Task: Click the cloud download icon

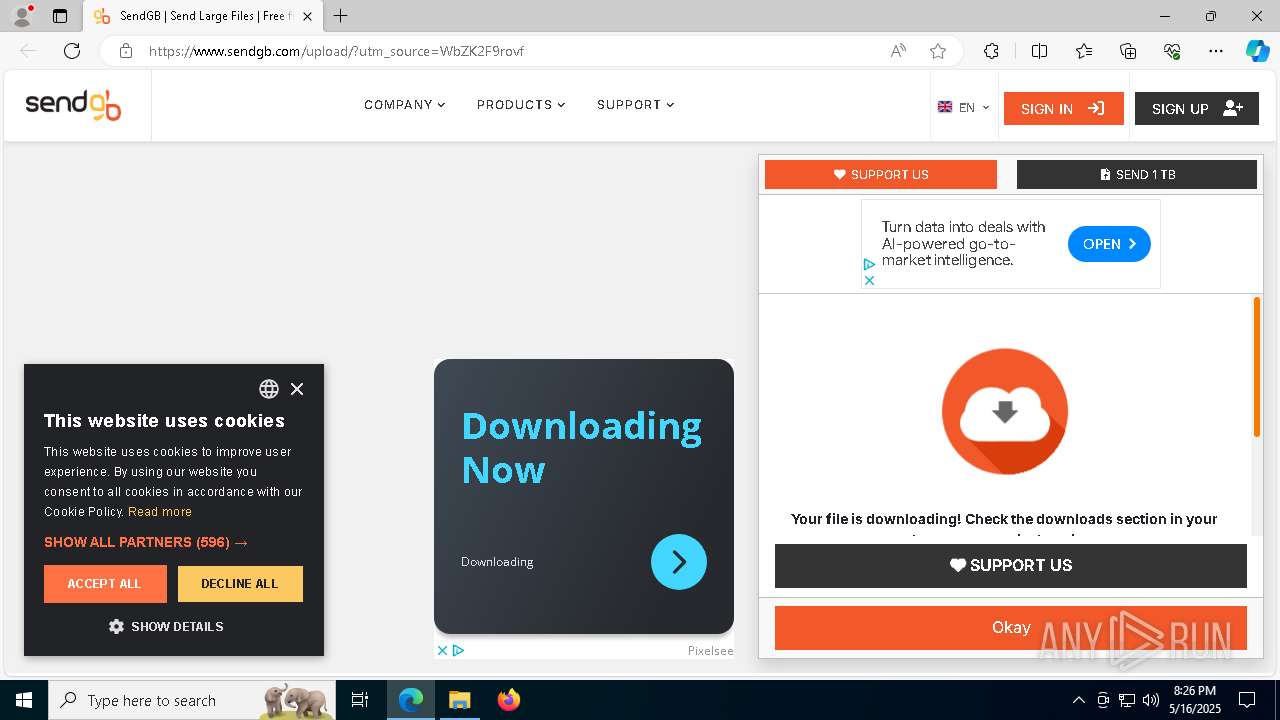Action: pos(1005,411)
